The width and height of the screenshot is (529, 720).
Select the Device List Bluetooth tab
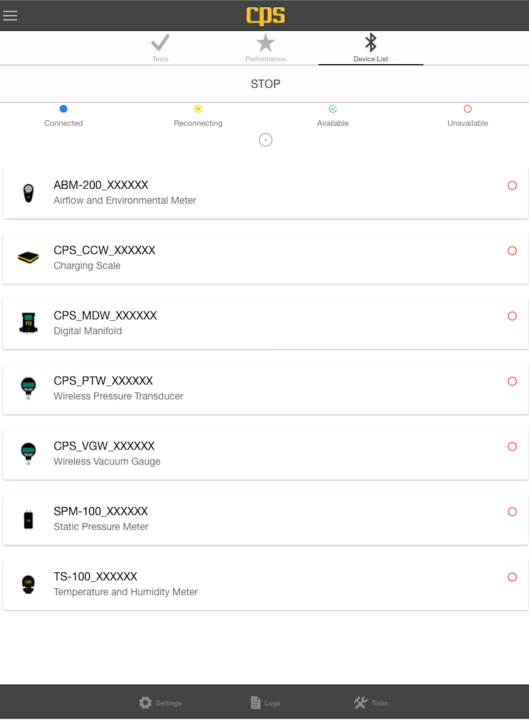pyautogui.click(x=371, y=48)
